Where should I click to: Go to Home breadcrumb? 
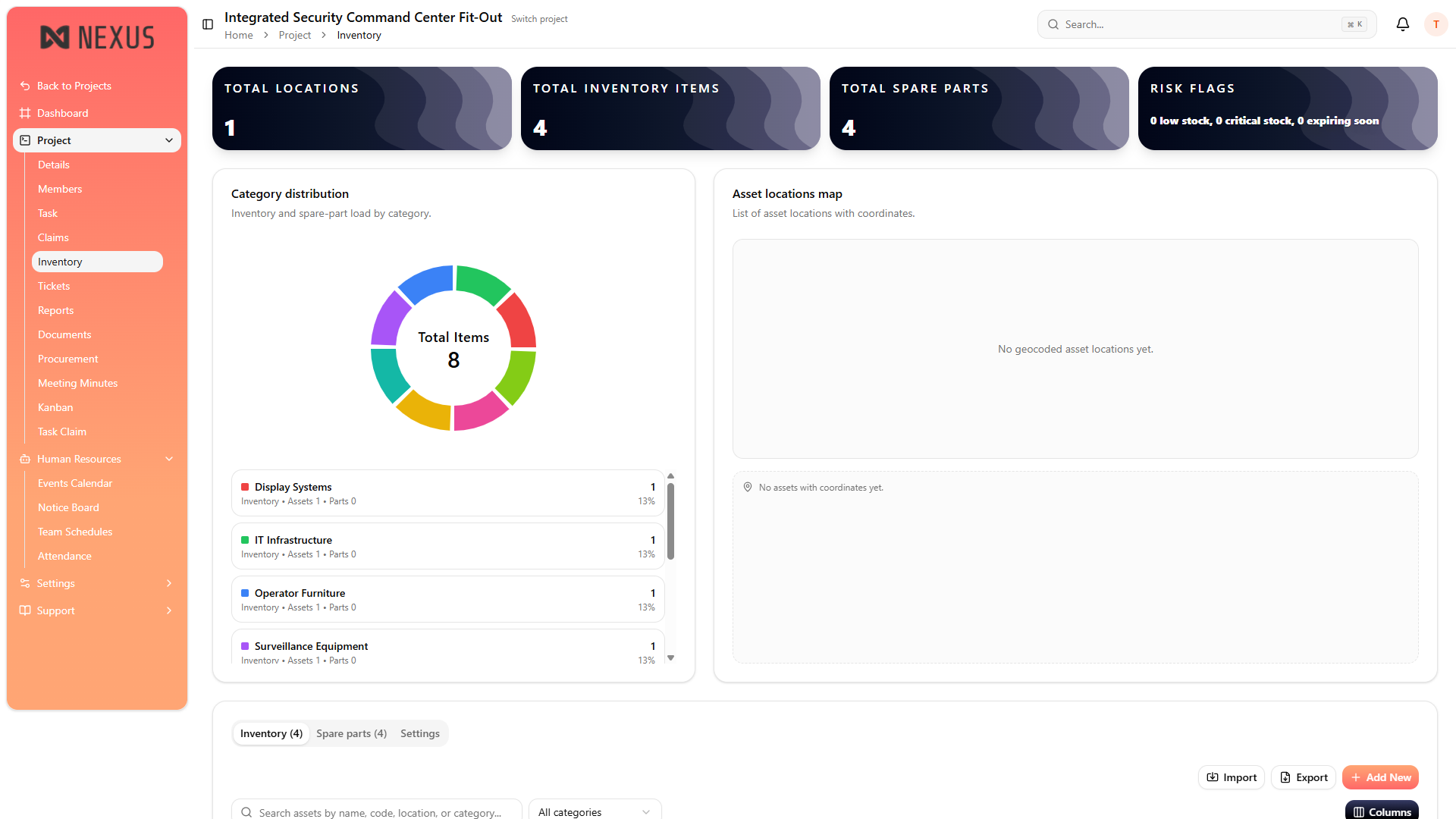239,35
